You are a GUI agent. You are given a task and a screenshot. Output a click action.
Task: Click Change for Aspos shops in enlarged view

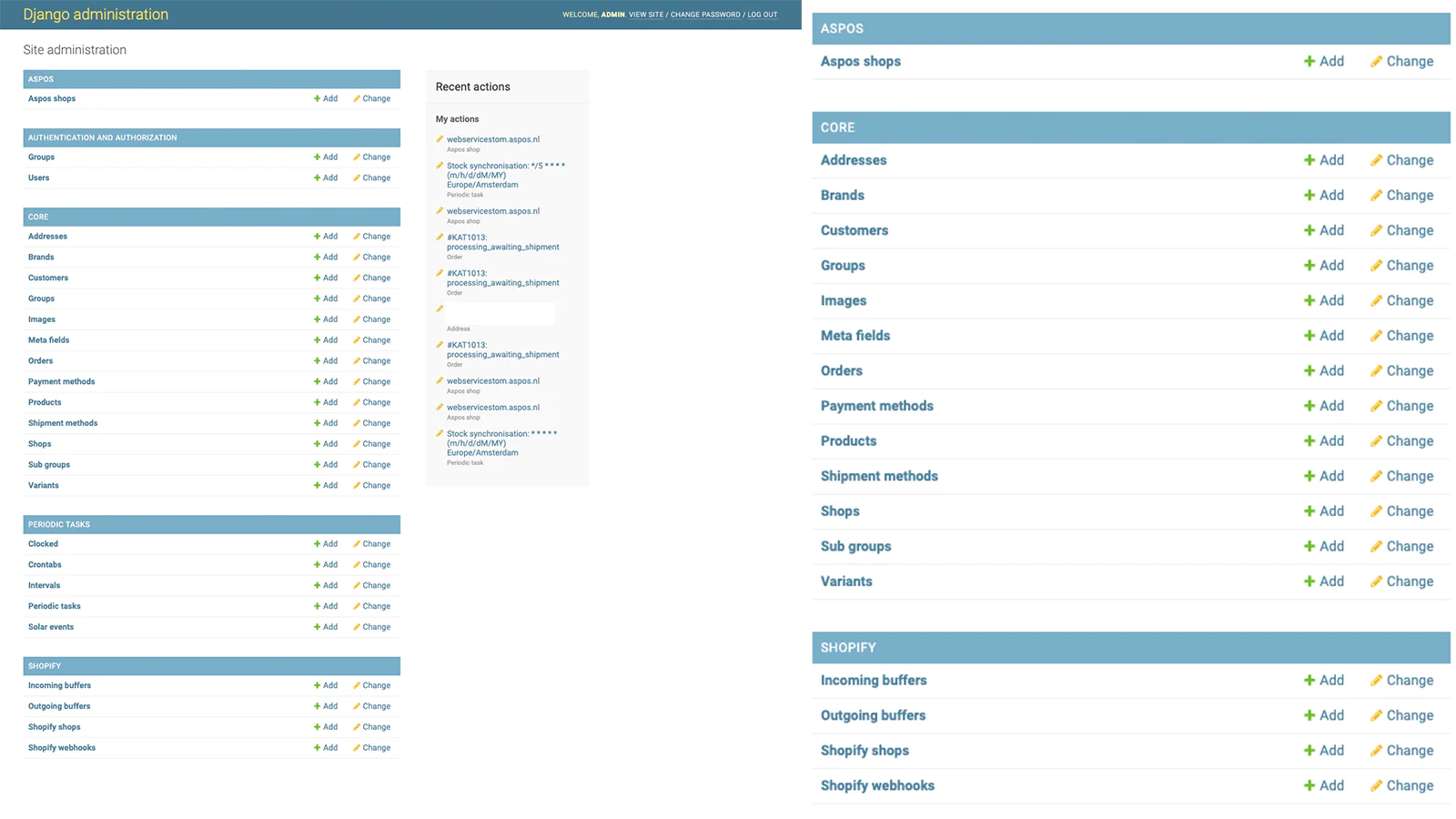point(1410,61)
